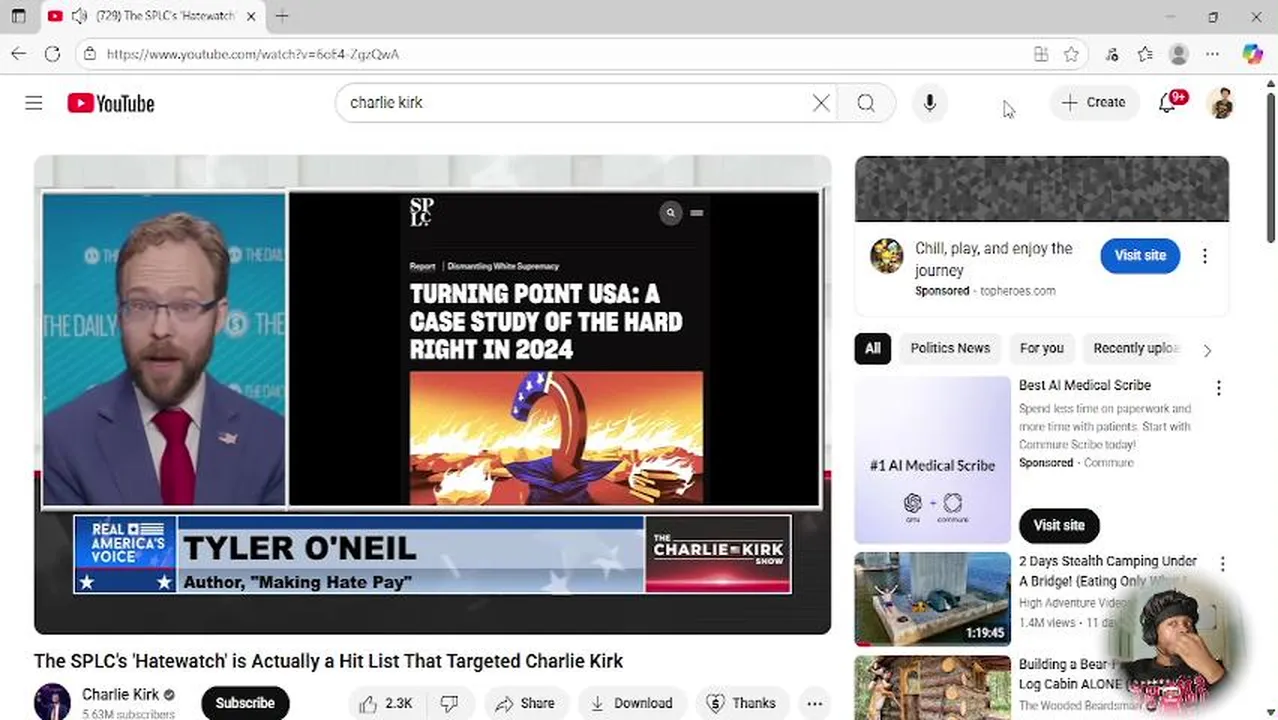Click the video player area

click(x=432, y=395)
